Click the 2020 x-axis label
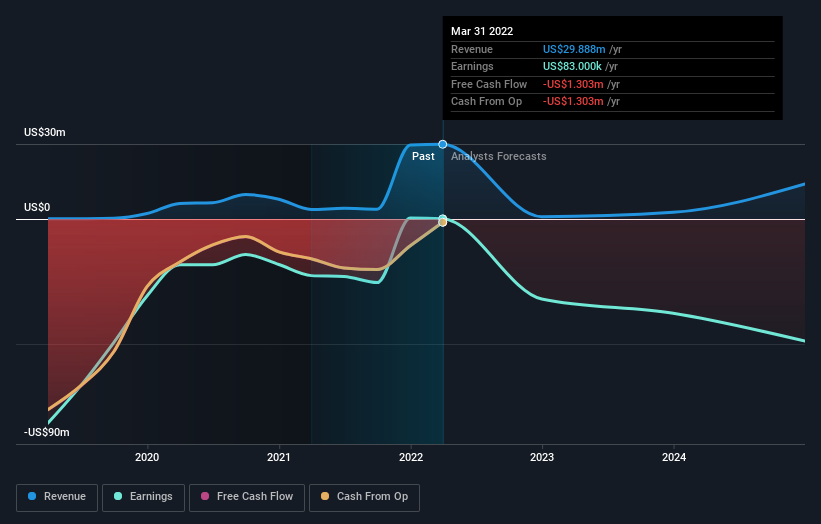 pyautogui.click(x=147, y=457)
